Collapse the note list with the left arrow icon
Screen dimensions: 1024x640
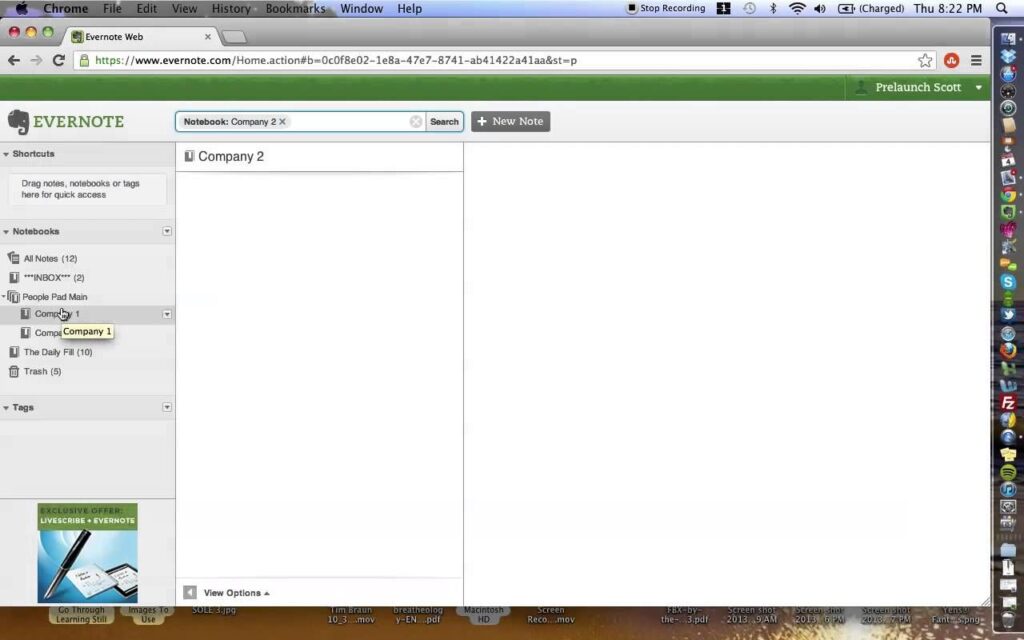pos(189,592)
